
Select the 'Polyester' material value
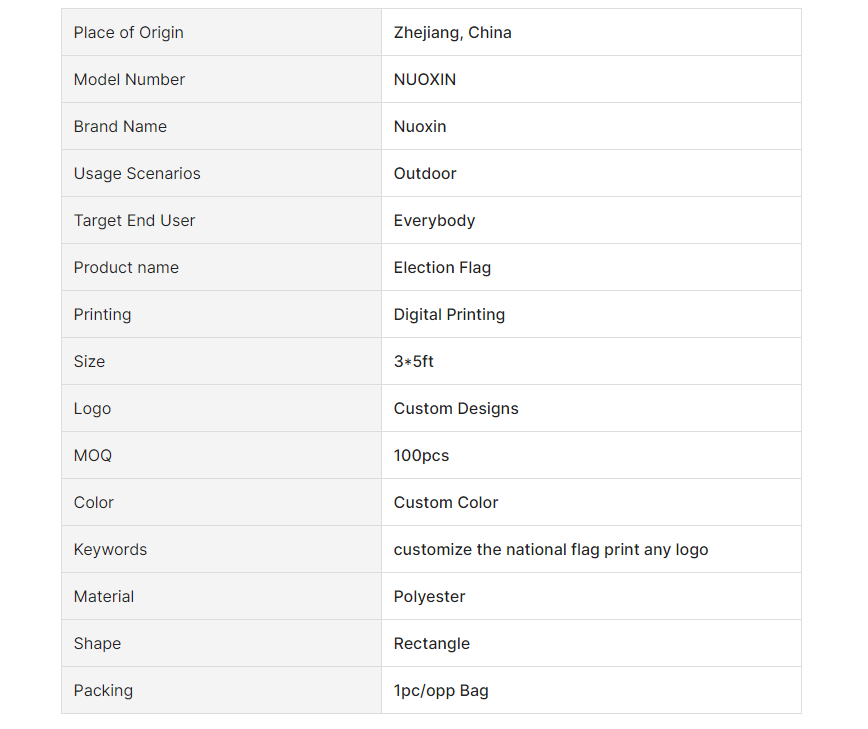point(429,597)
